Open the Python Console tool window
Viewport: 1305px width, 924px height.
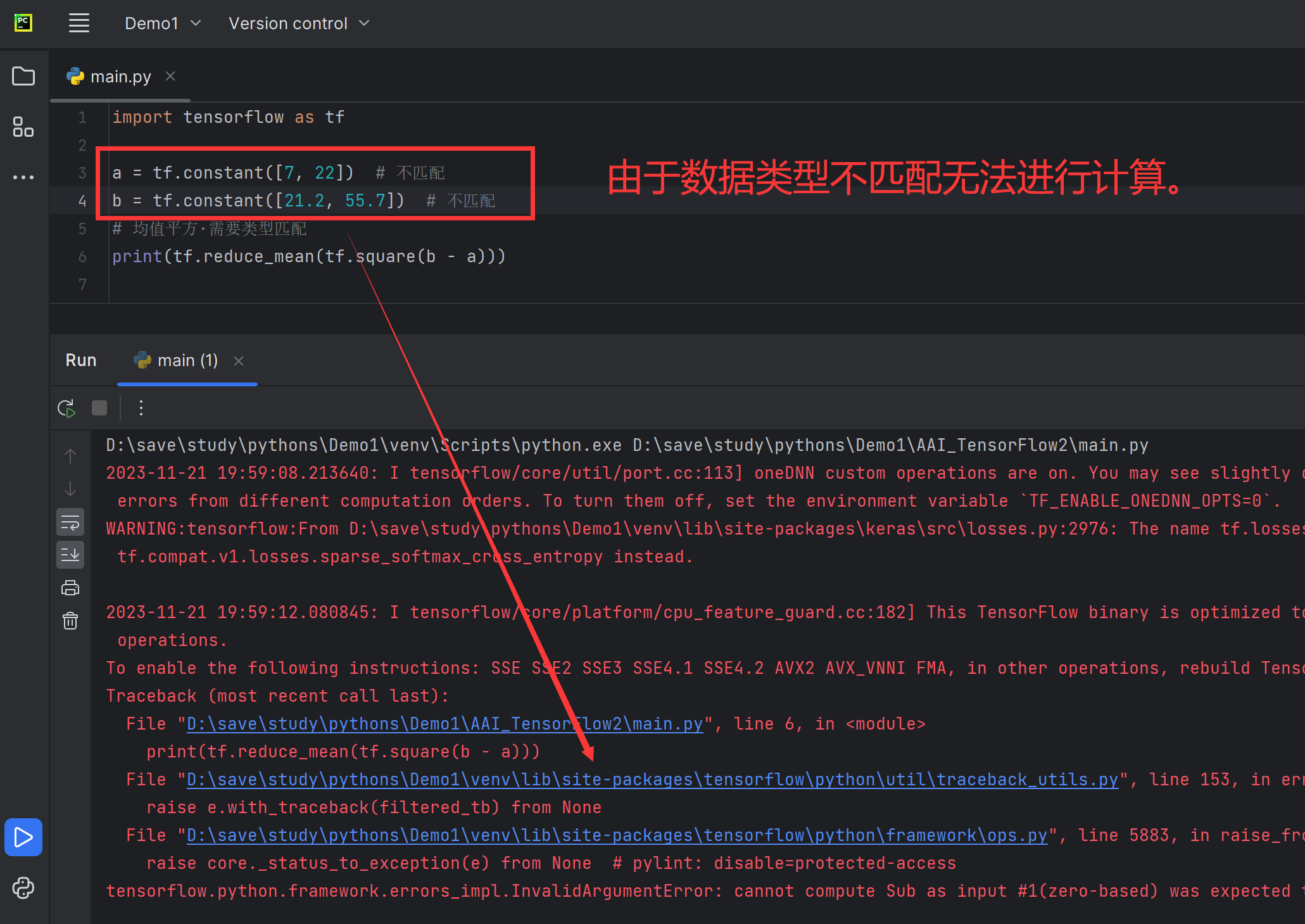pyautogui.click(x=23, y=888)
